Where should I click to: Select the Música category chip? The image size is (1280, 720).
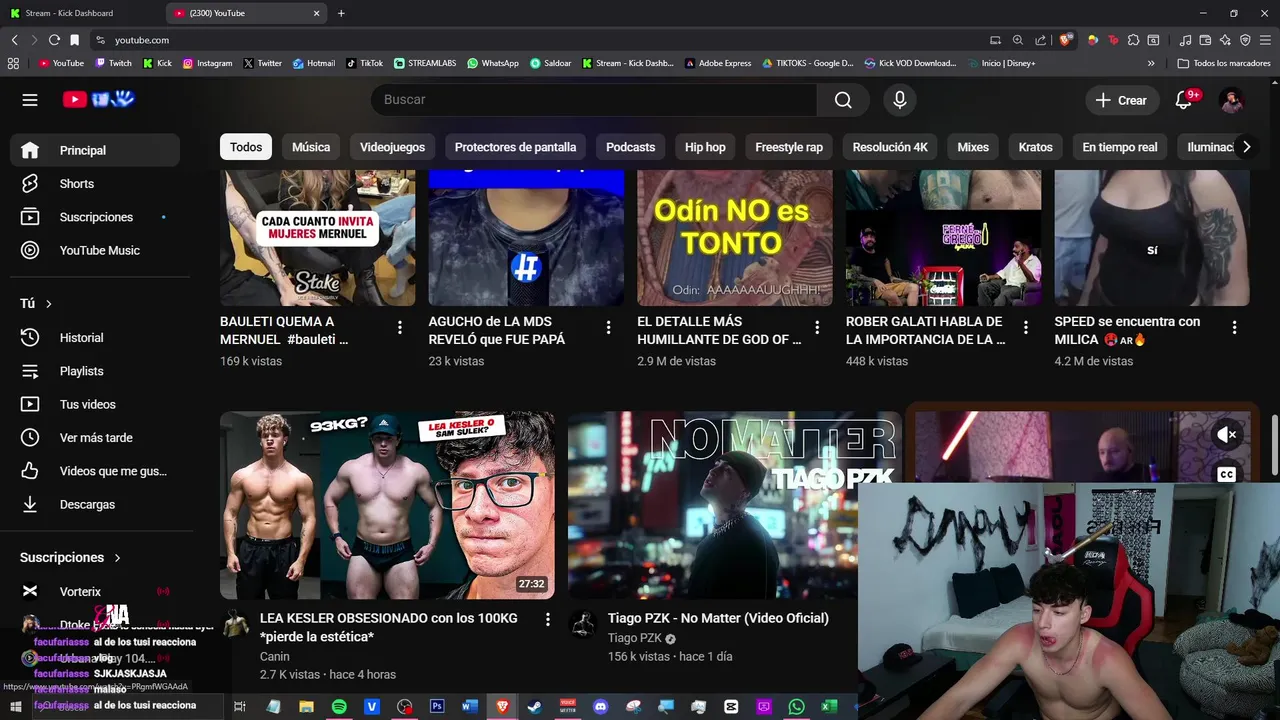[311, 147]
